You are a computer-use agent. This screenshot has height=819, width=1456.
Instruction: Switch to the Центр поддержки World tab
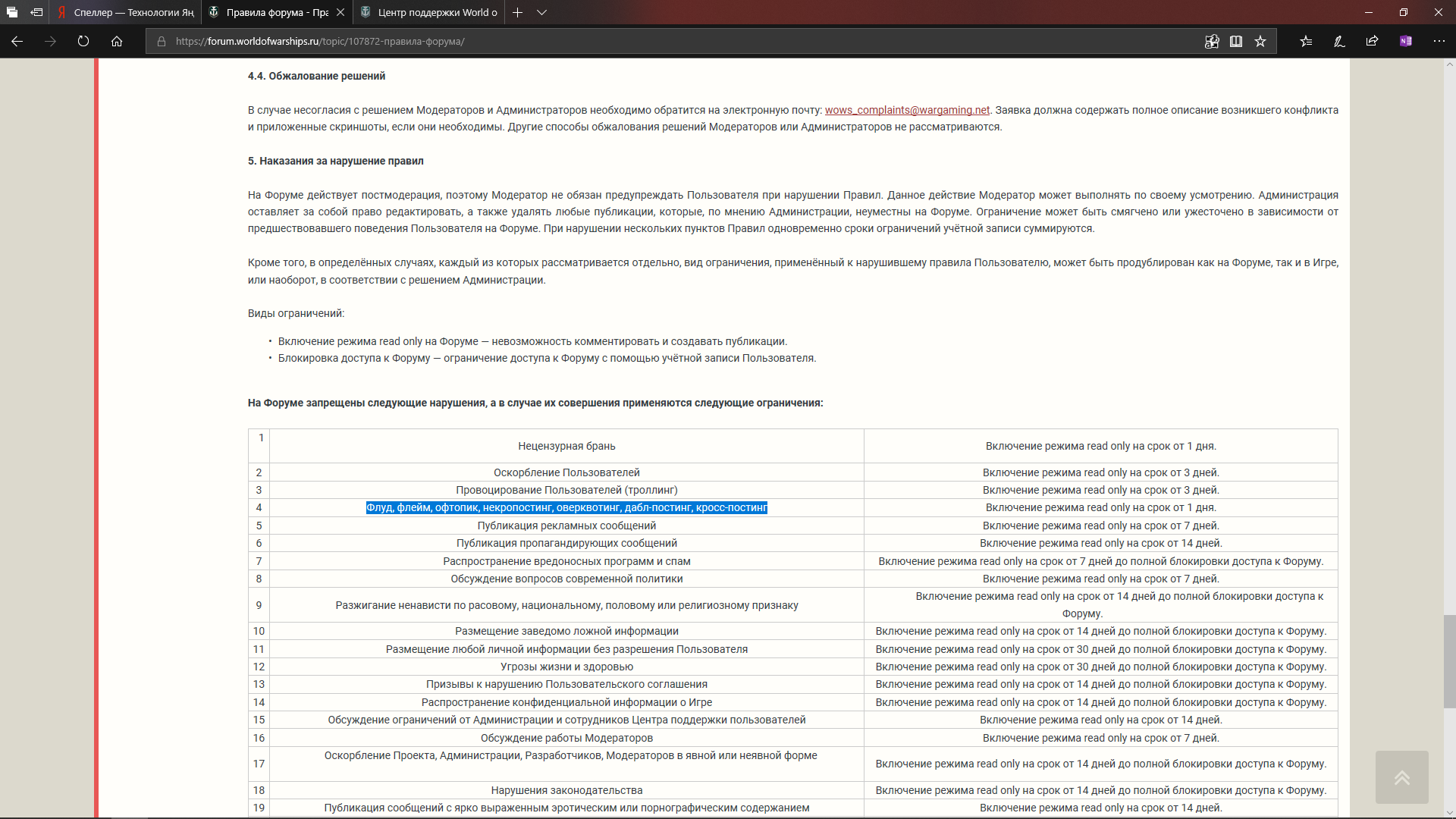point(428,12)
